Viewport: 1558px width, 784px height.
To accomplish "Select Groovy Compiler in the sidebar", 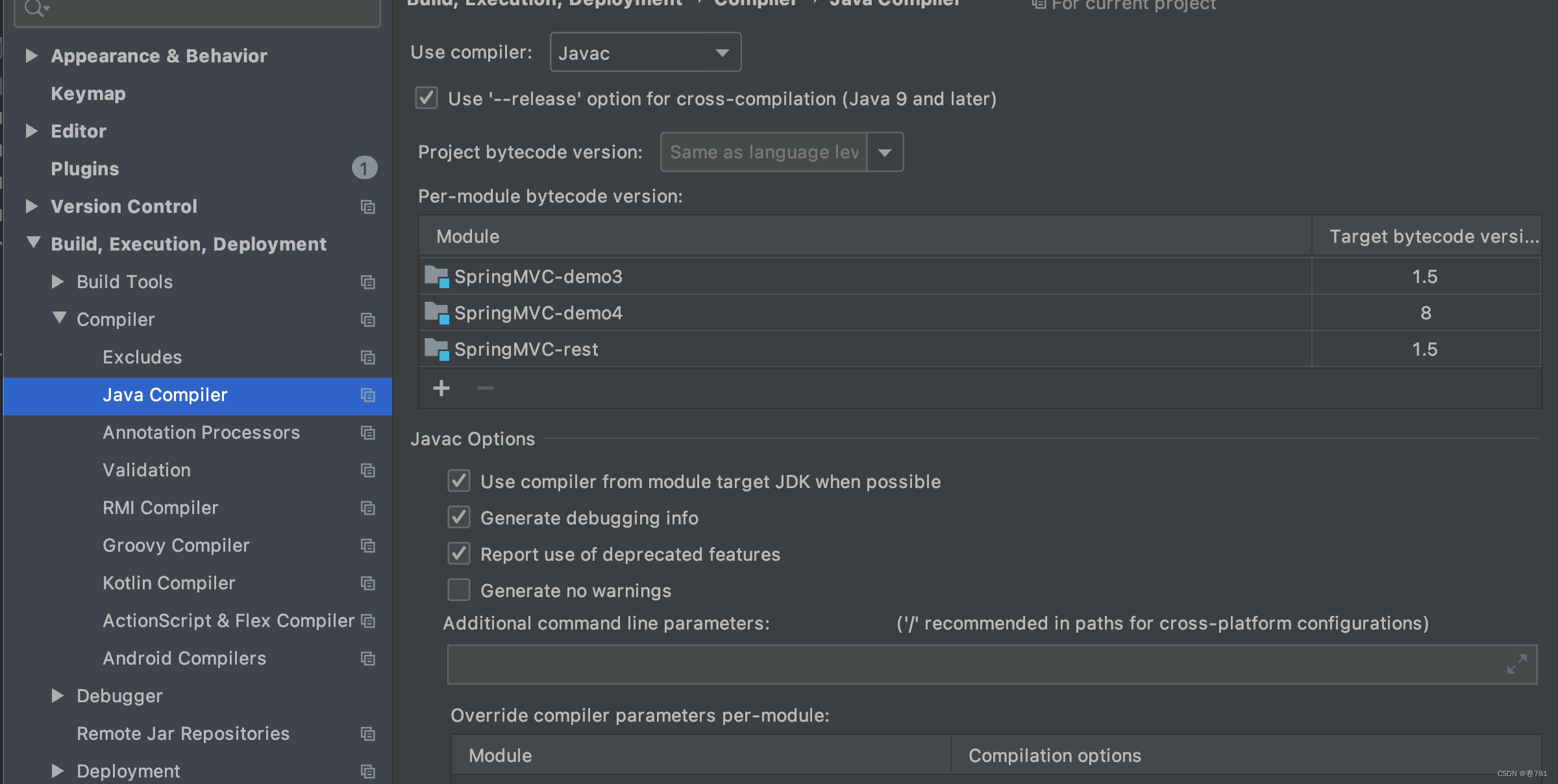I will tap(176, 545).
